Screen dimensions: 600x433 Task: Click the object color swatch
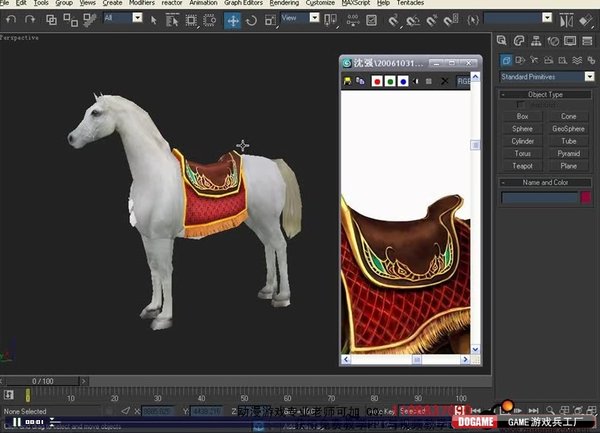(x=586, y=198)
